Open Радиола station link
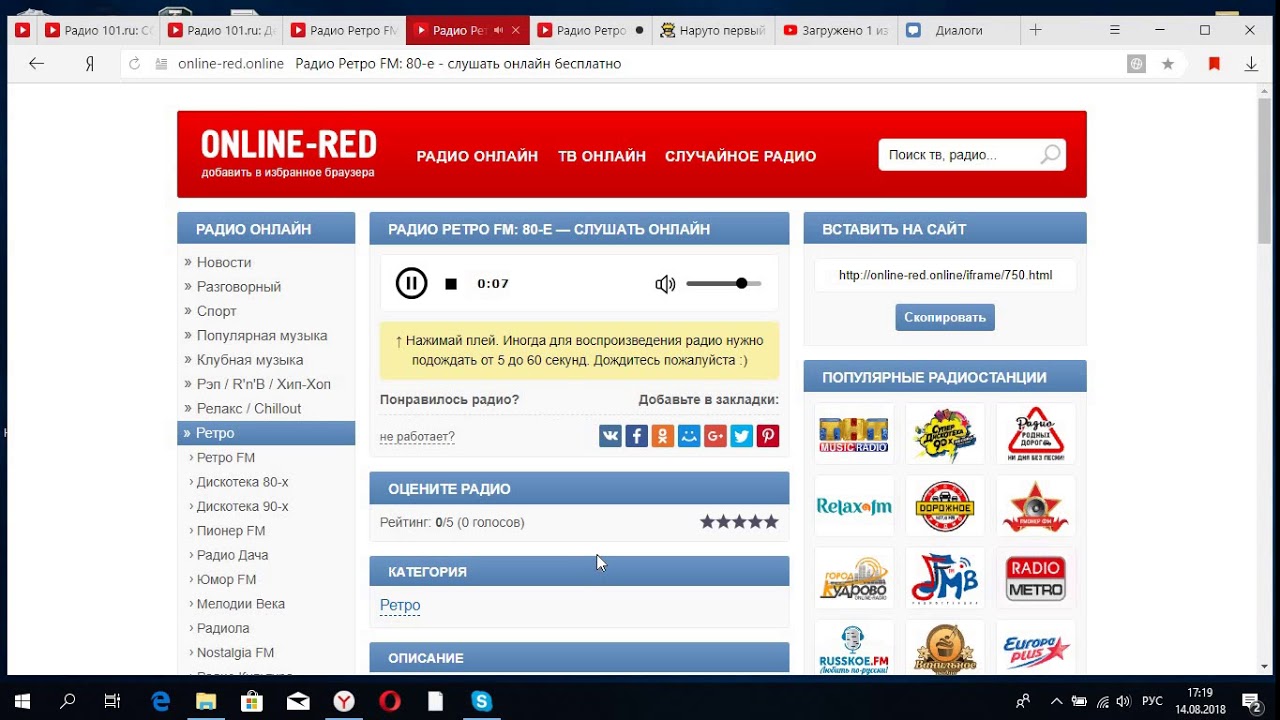Screen dimensions: 1280x720 point(223,629)
